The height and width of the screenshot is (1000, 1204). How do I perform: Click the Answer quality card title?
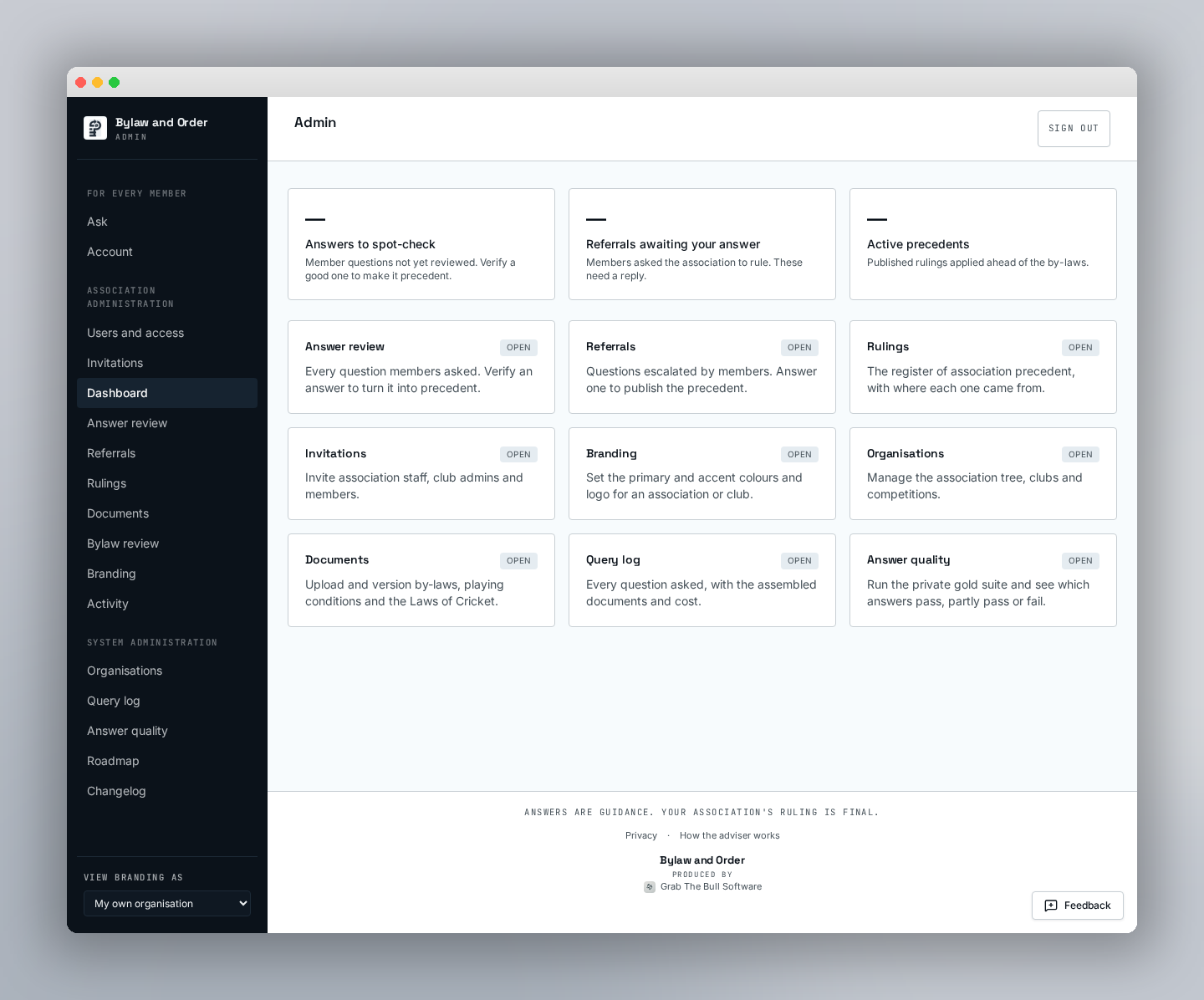coord(908,560)
